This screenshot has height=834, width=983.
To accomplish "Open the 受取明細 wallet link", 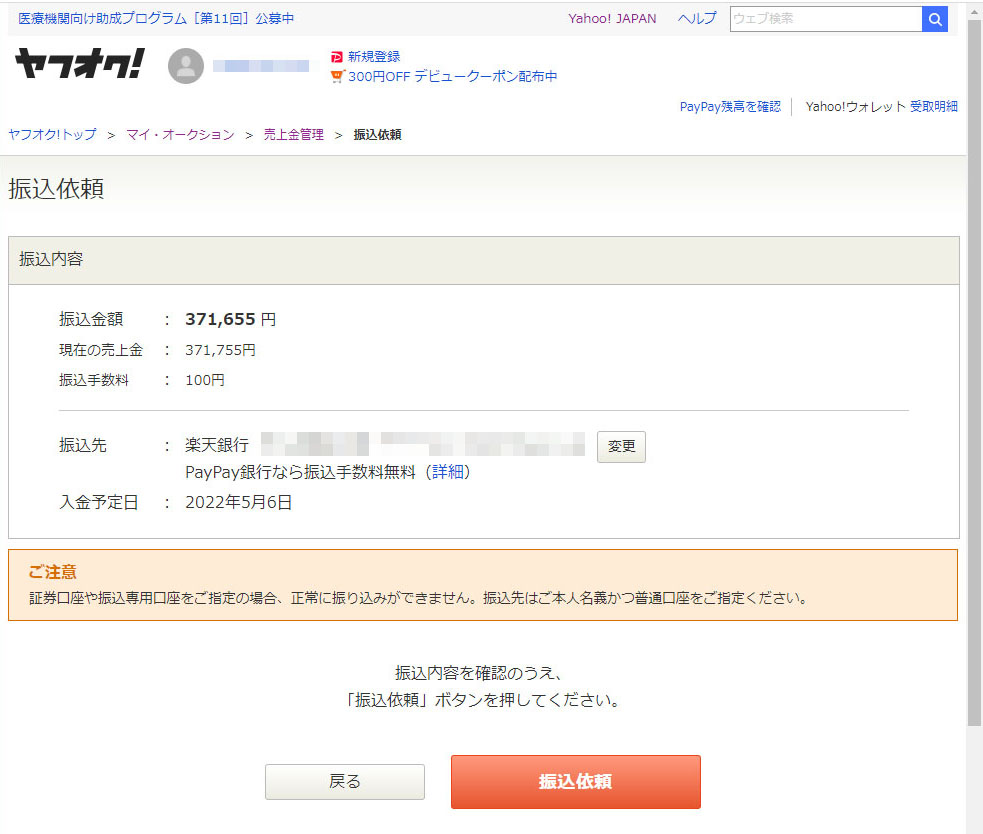I will tap(933, 107).
